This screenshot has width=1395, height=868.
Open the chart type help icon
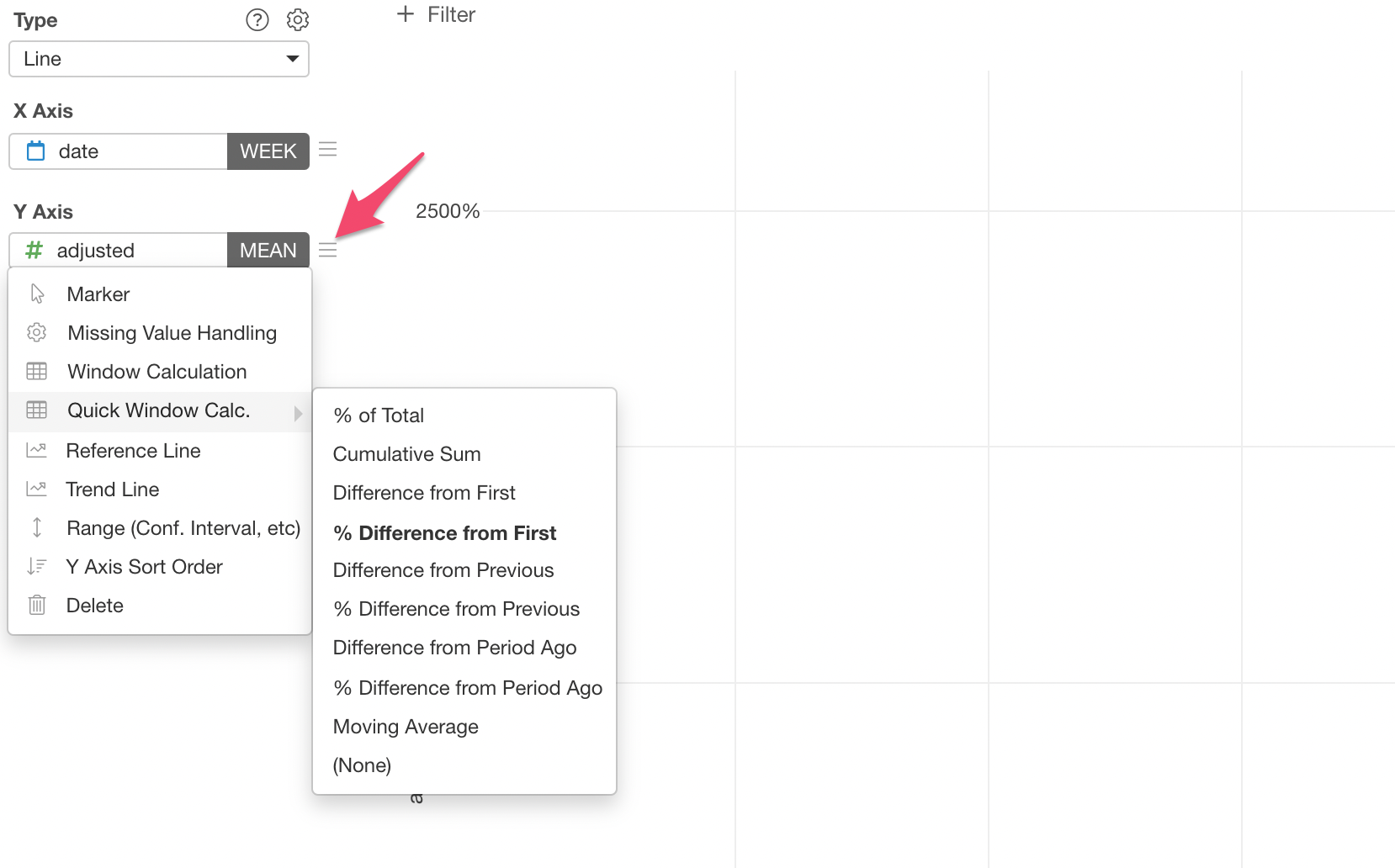(x=257, y=19)
